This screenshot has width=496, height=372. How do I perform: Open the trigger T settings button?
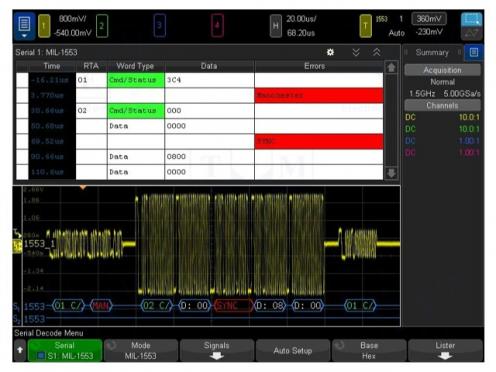(365, 26)
